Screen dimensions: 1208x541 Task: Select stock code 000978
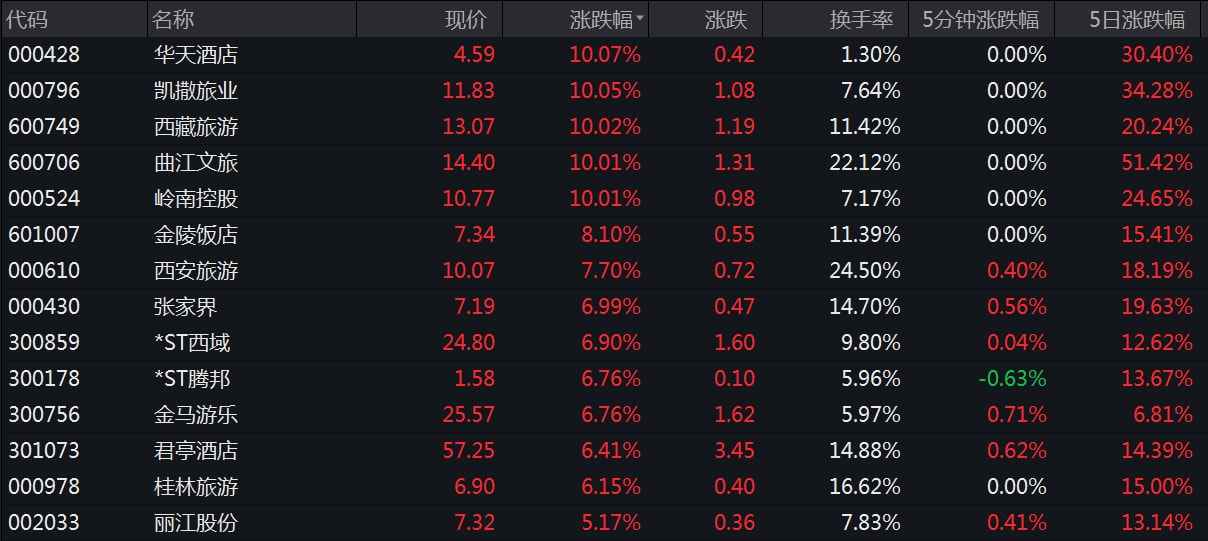(x=44, y=487)
